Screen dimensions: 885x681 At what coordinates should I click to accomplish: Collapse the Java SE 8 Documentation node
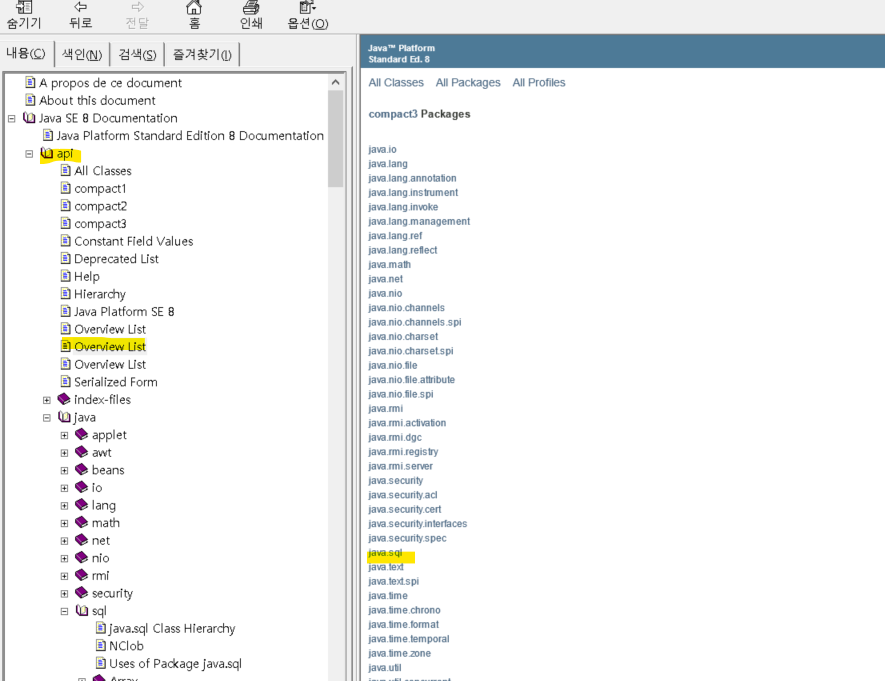pos(11,118)
